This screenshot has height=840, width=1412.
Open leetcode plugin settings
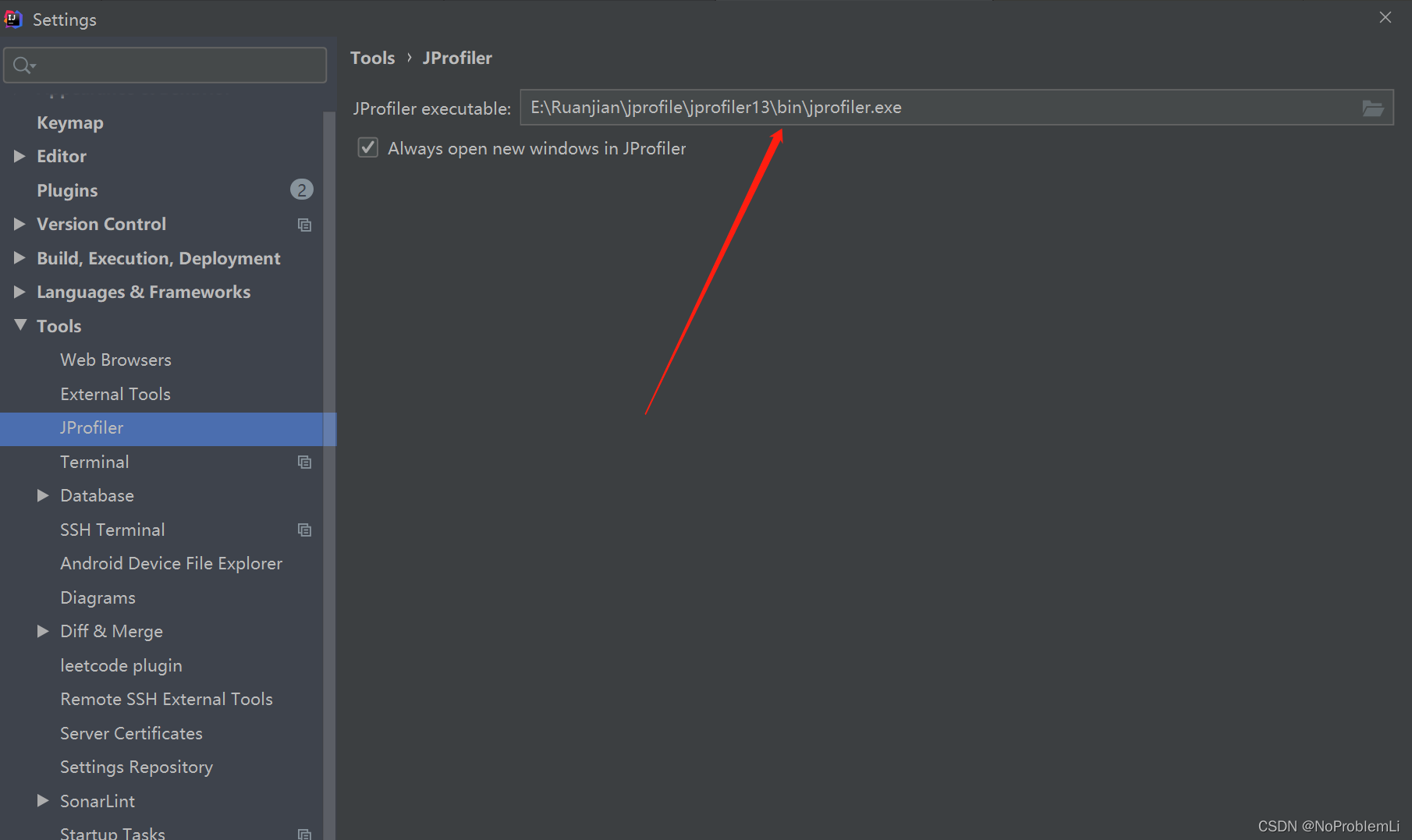pos(121,666)
